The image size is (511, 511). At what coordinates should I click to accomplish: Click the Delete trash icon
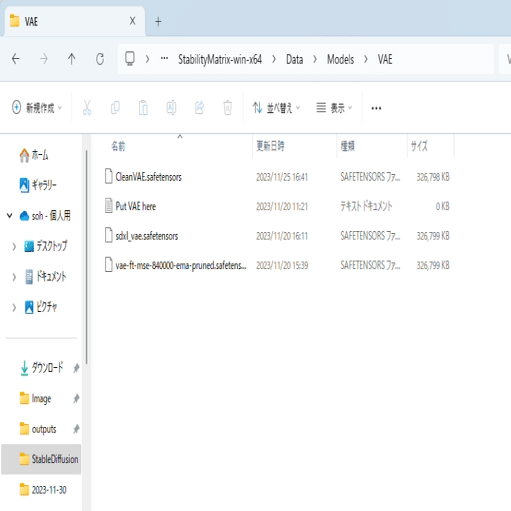click(228, 108)
